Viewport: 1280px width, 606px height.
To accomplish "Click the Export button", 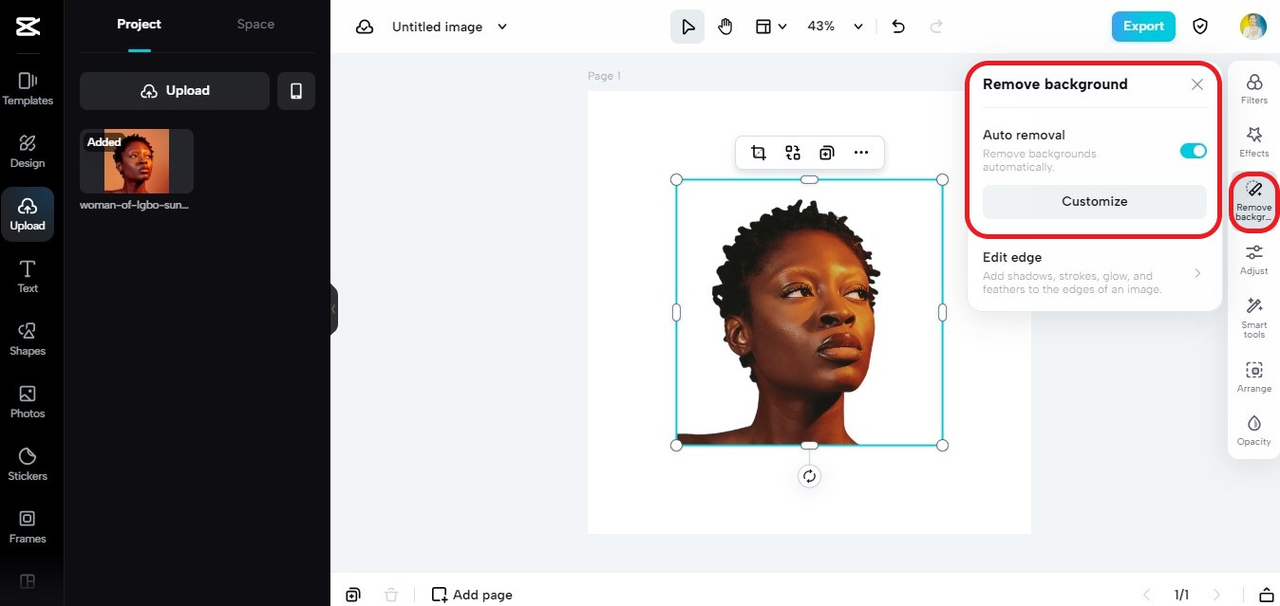I will tap(1143, 27).
